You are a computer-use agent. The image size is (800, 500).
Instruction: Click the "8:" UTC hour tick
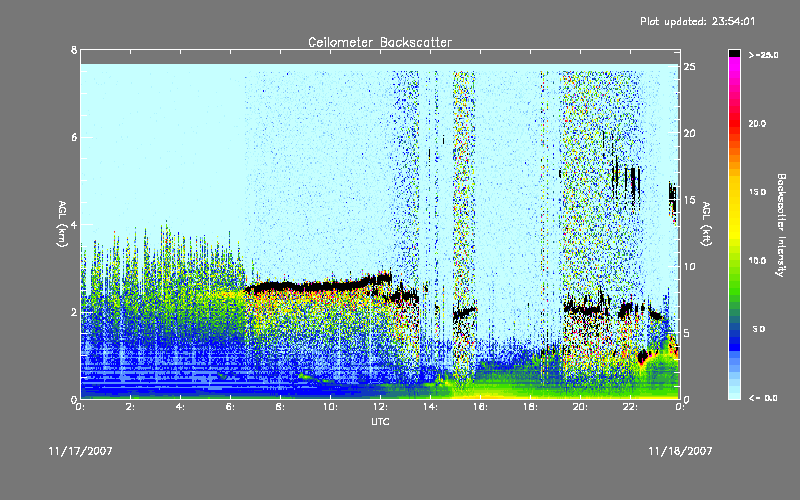(280, 407)
